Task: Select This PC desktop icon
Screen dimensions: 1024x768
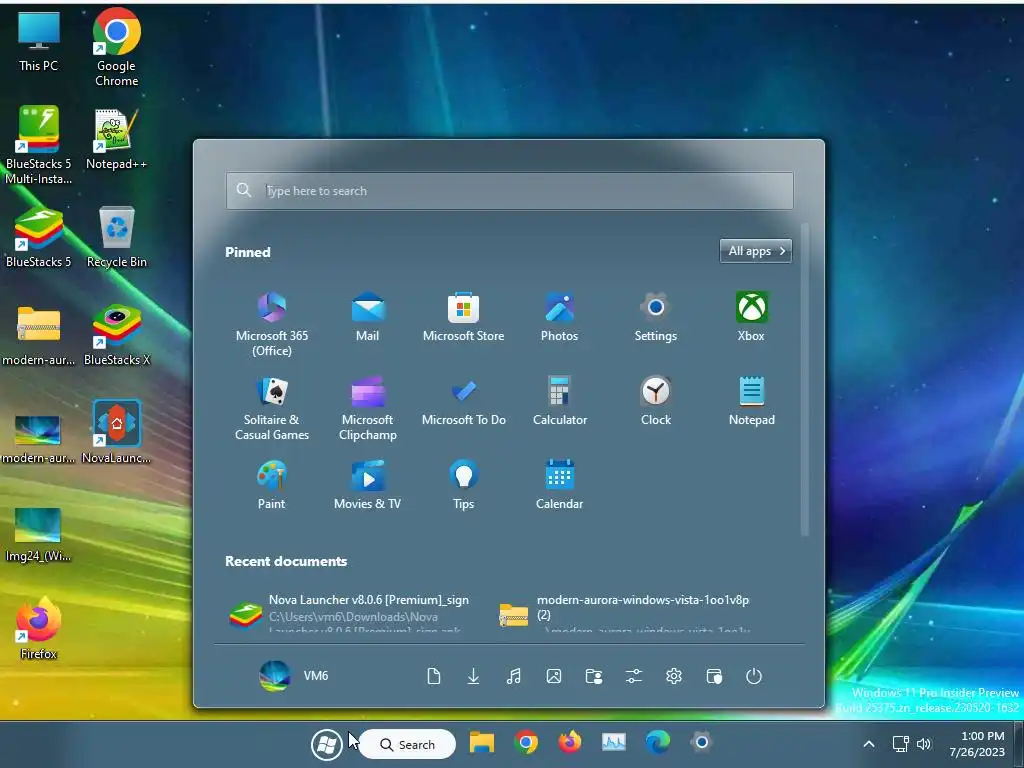Action: click(39, 42)
